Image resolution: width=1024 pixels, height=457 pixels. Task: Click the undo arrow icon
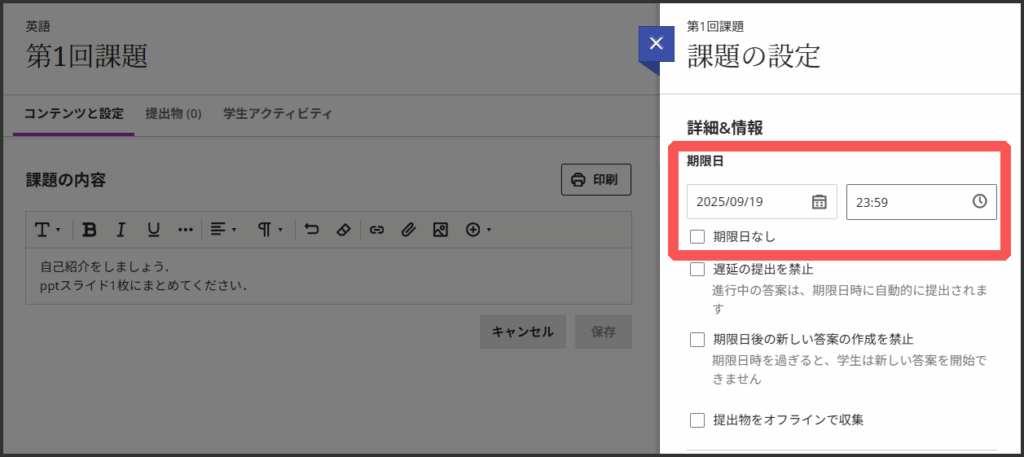click(311, 230)
